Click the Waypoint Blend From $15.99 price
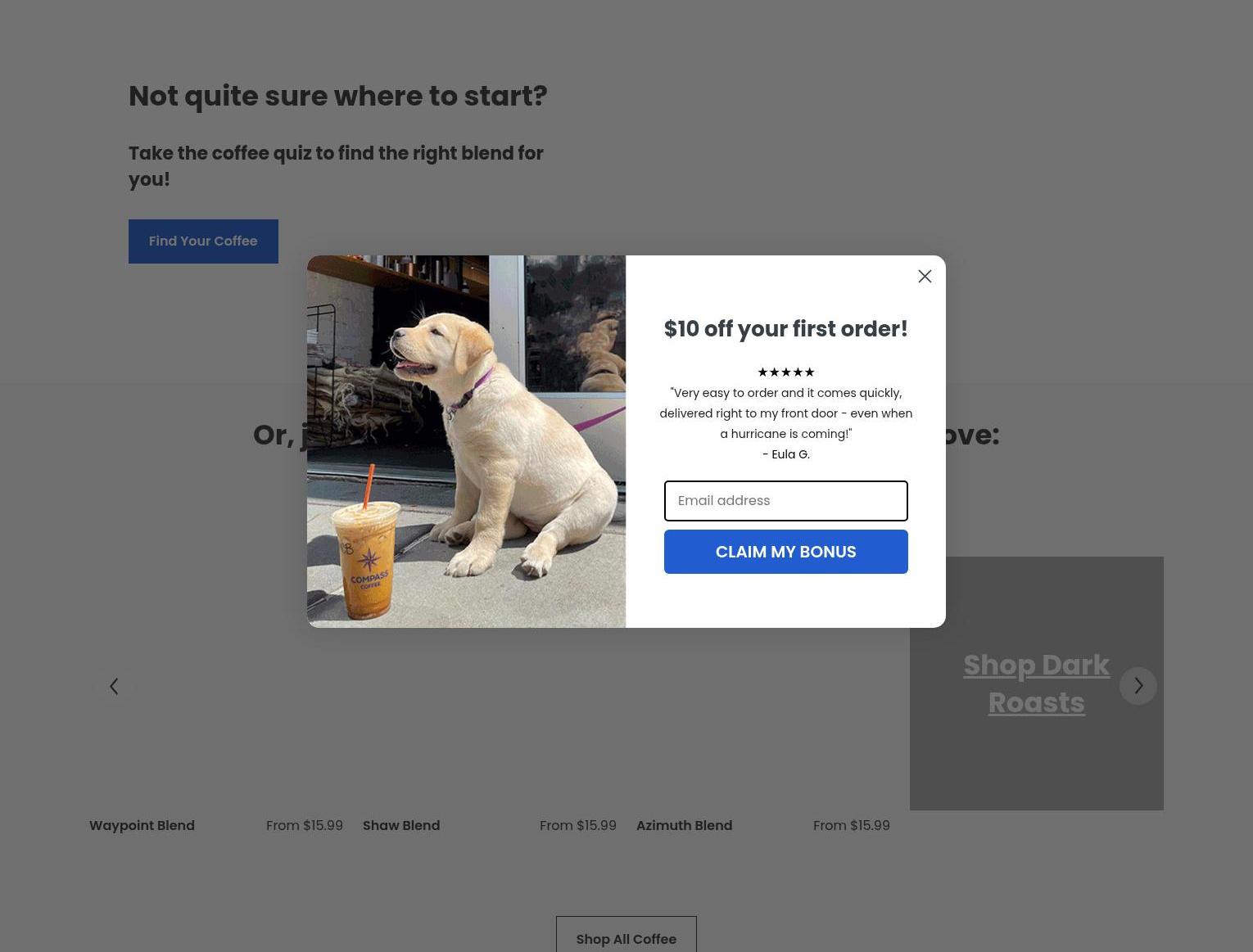Viewport: 1253px width, 952px height. pyautogui.click(x=305, y=825)
